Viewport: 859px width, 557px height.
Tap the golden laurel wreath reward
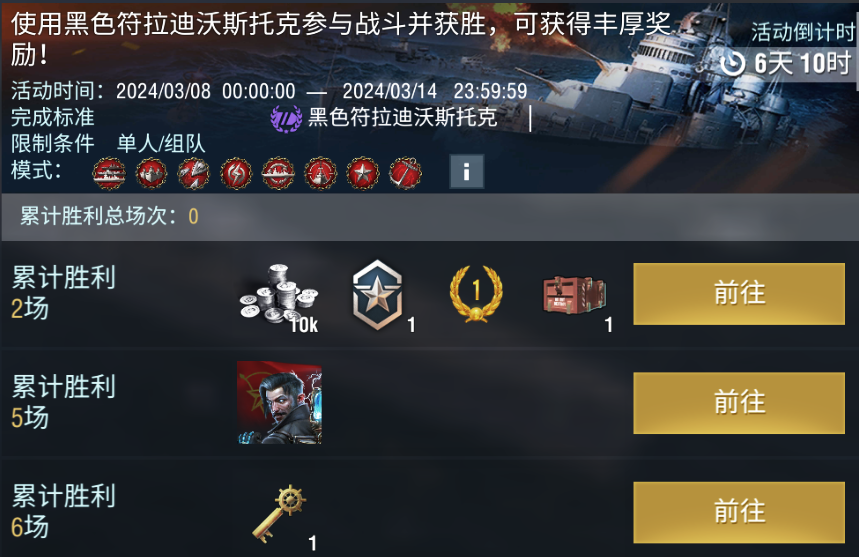point(476,294)
